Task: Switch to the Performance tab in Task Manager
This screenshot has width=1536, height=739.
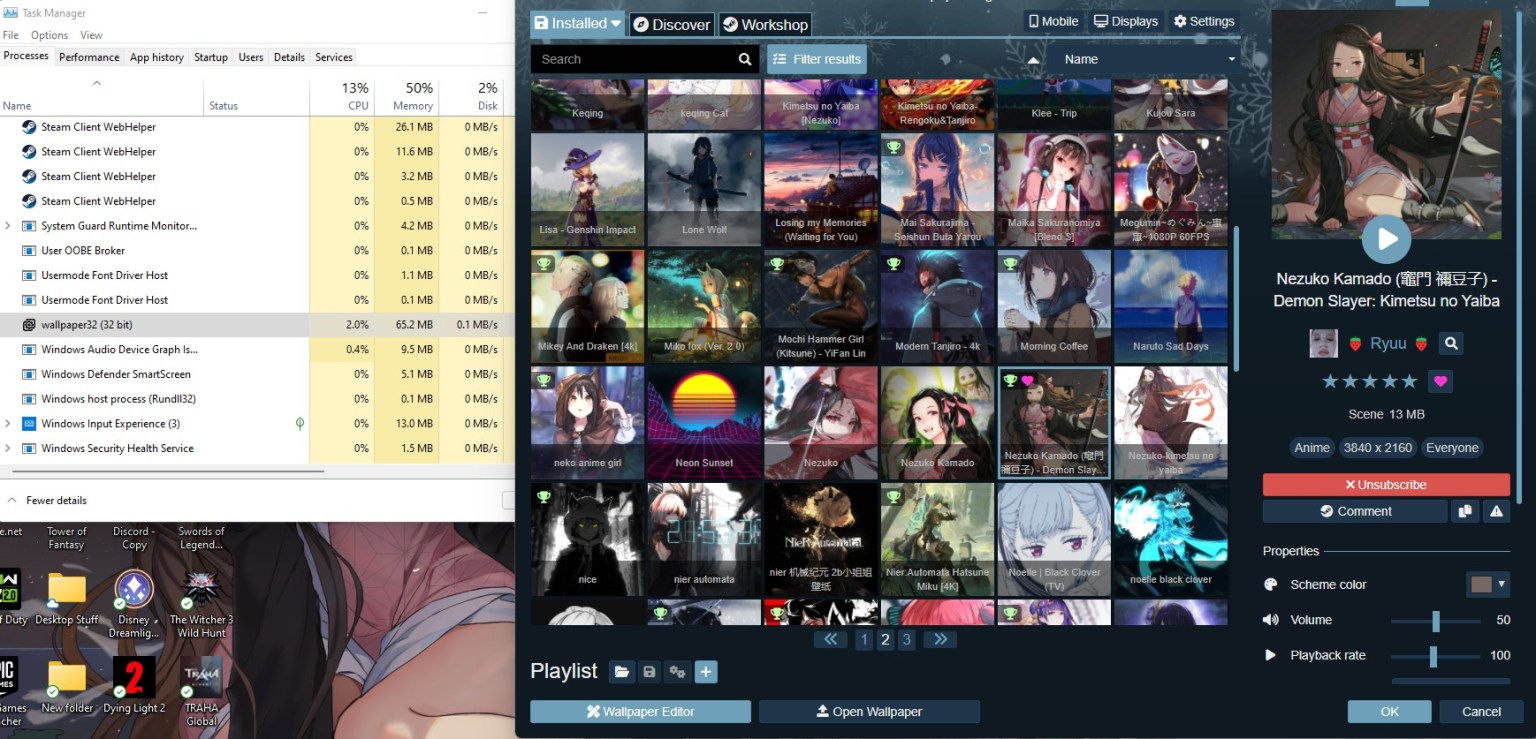Action: 89,57
